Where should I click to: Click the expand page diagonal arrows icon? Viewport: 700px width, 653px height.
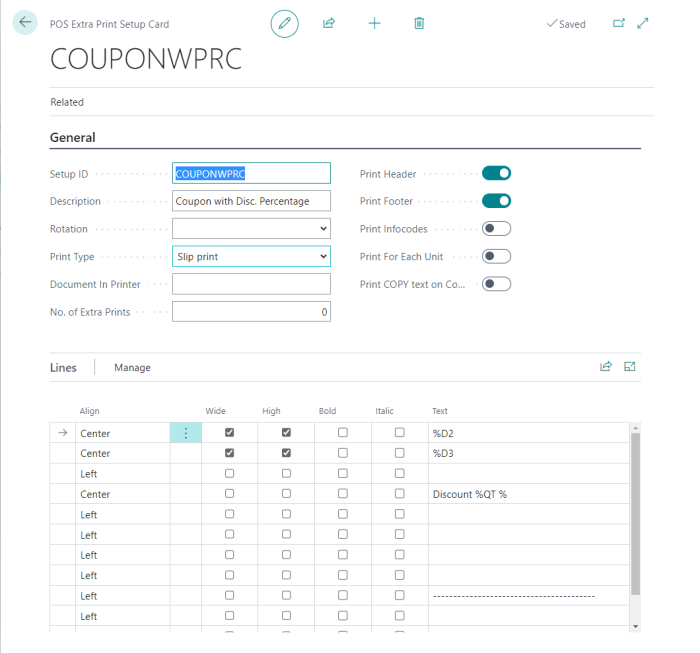pos(643,23)
